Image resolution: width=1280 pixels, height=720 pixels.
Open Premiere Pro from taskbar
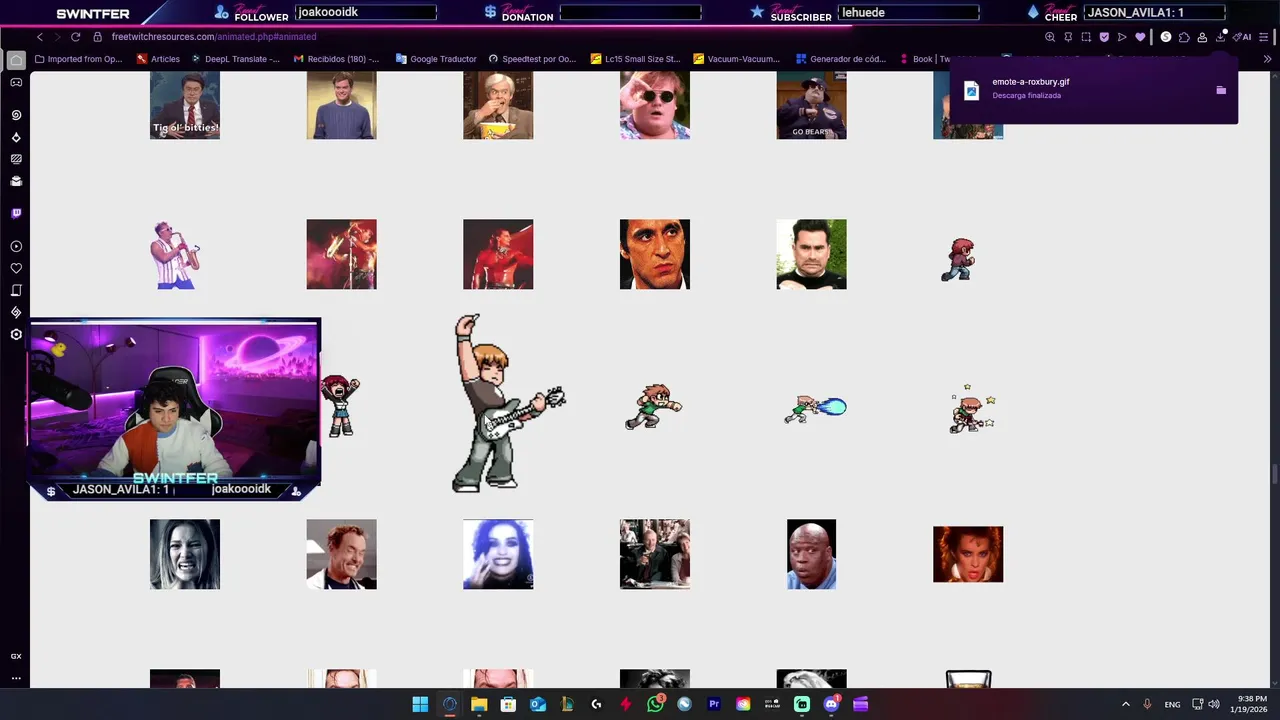(714, 704)
